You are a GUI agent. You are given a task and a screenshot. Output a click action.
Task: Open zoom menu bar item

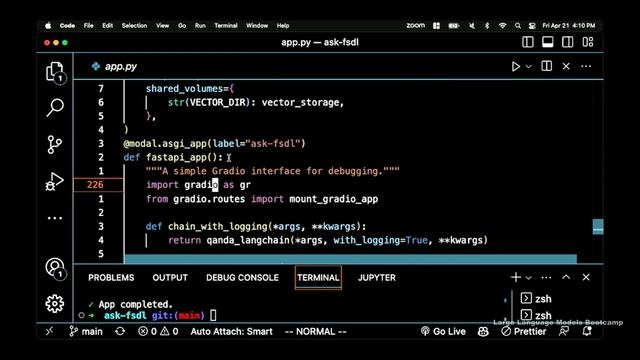[x=416, y=25]
